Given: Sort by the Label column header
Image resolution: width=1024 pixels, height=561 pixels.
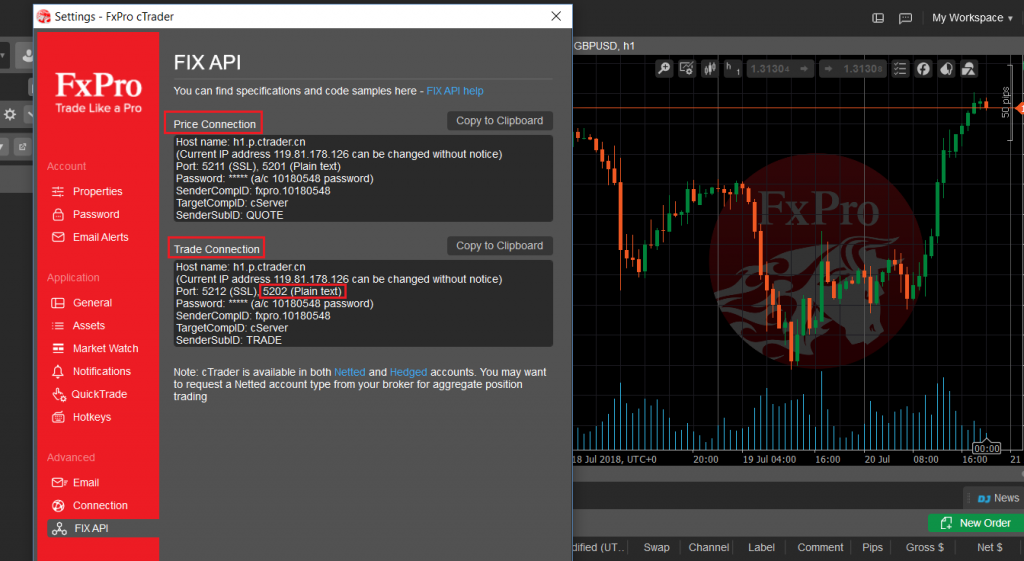Looking at the screenshot, I should [x=761, y=547].
